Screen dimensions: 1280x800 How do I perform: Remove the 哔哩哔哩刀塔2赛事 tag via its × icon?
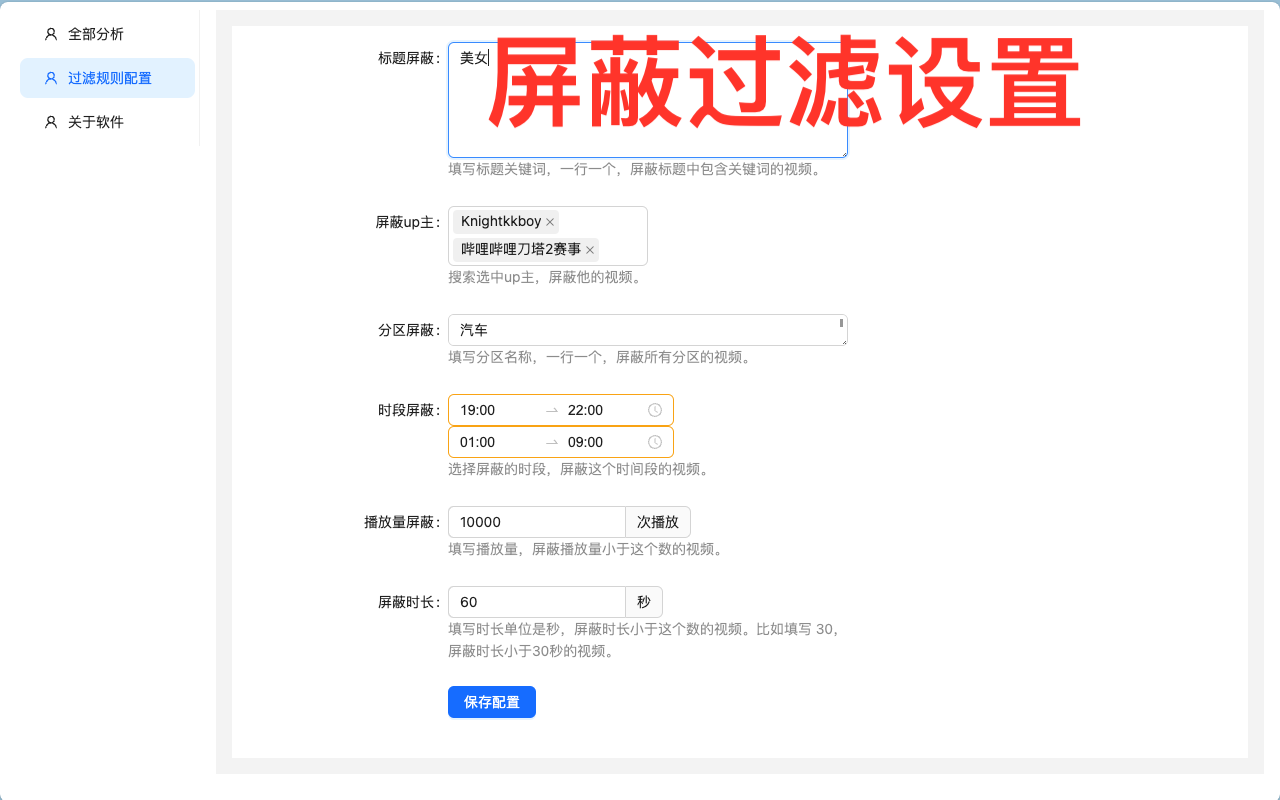[x=589, y=250]
